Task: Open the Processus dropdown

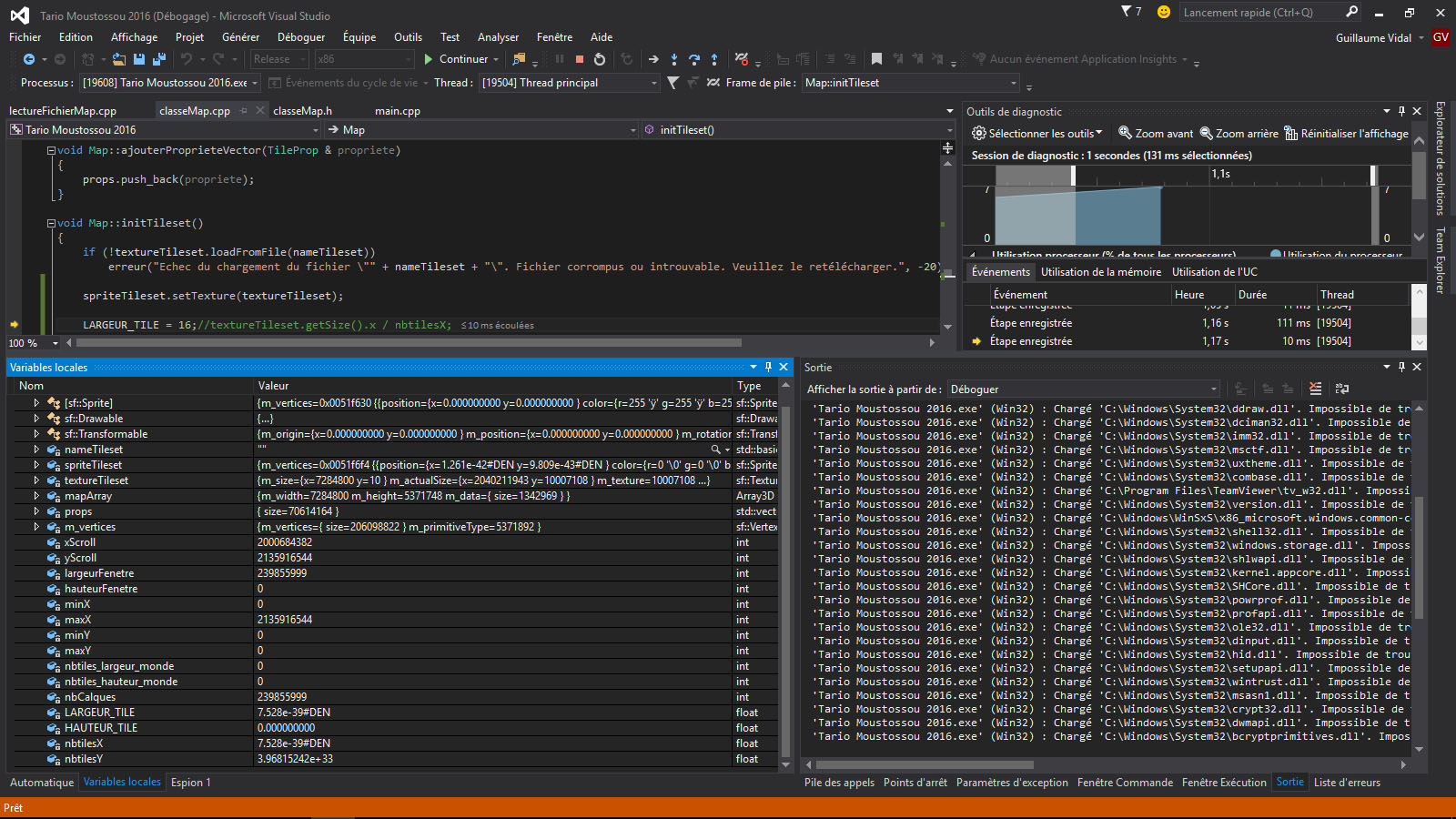Action: 170,83
